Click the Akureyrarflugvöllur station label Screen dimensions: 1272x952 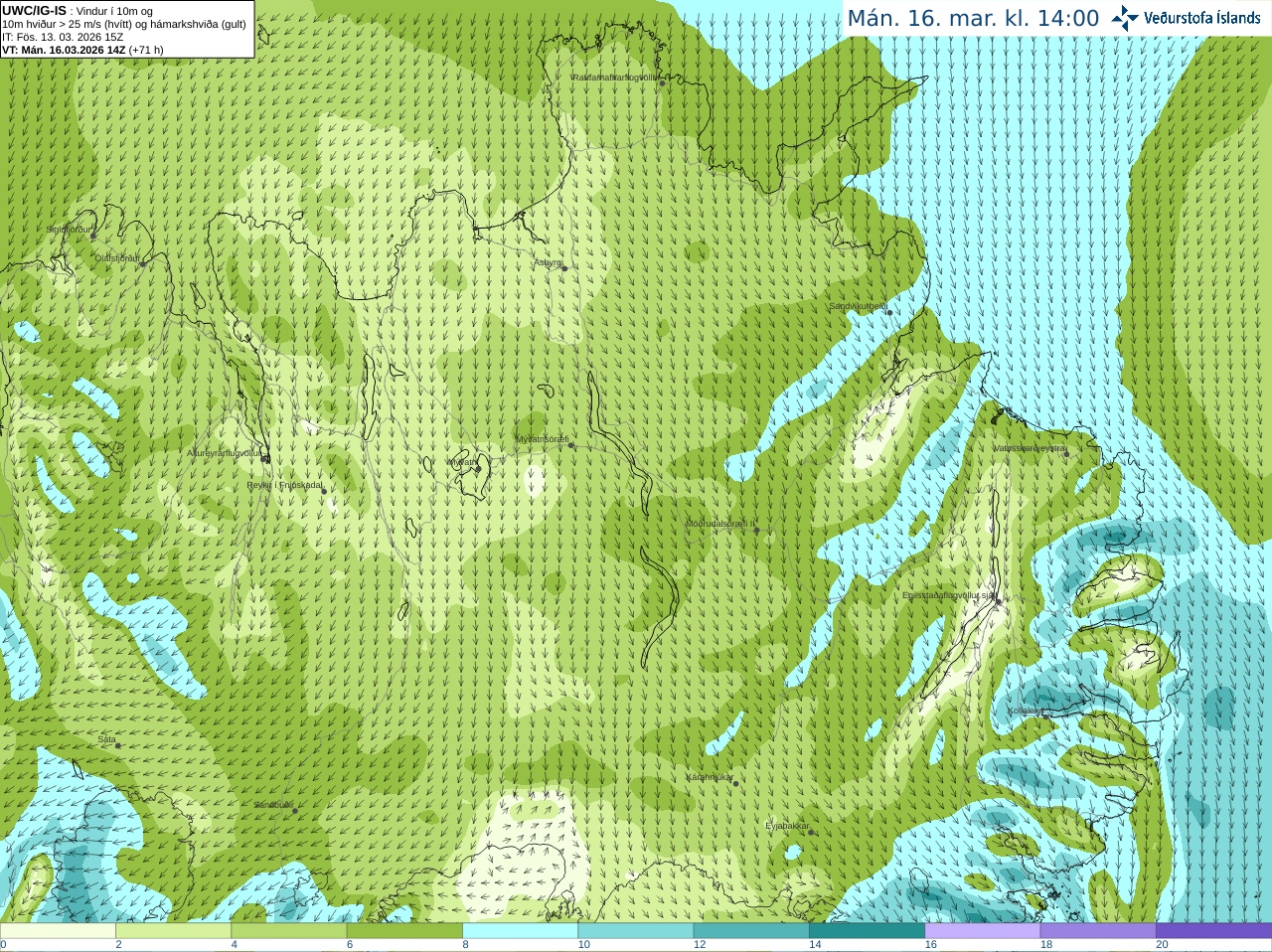pos(225,453)
